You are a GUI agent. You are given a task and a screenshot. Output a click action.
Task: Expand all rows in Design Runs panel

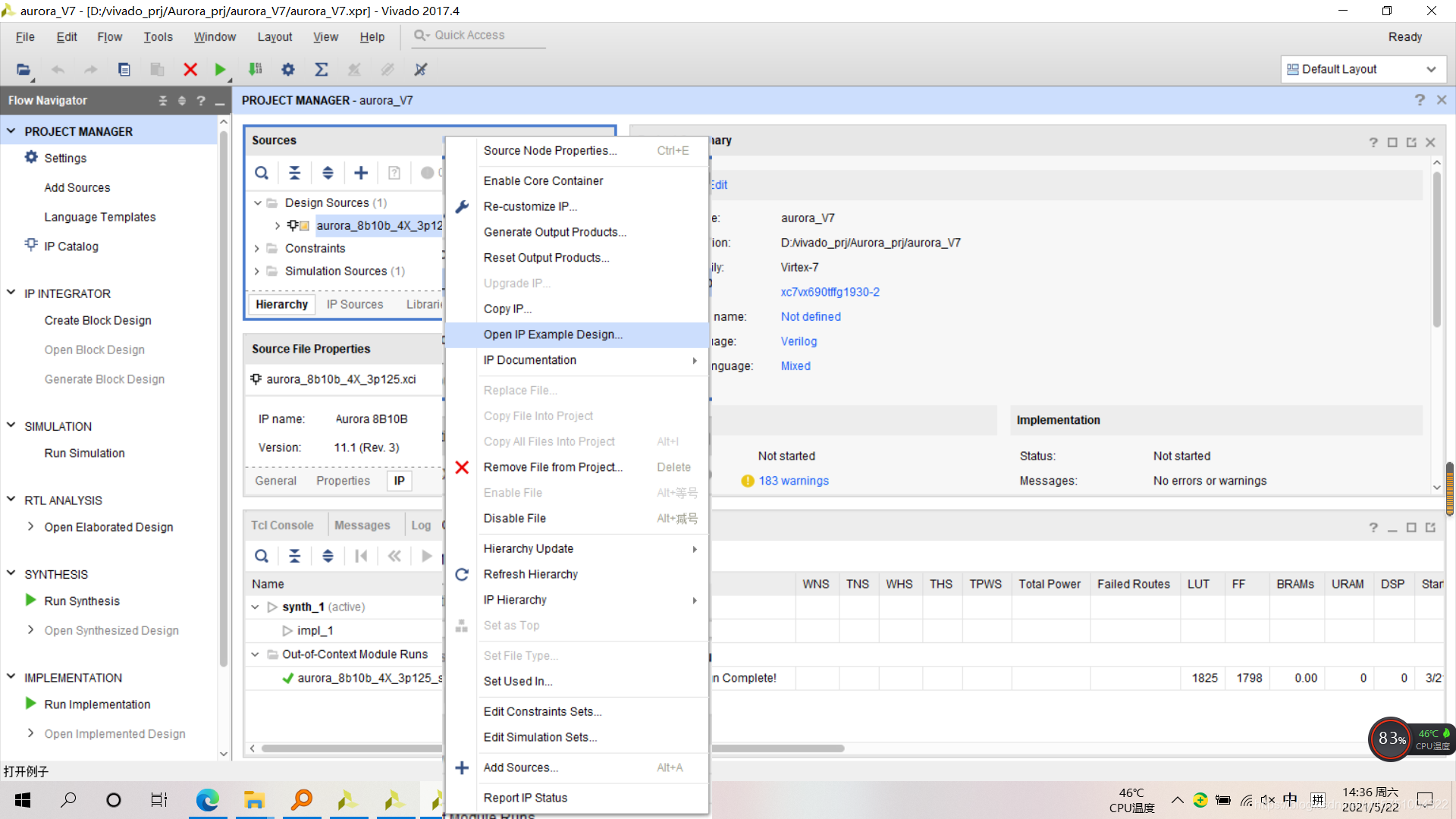328,556
